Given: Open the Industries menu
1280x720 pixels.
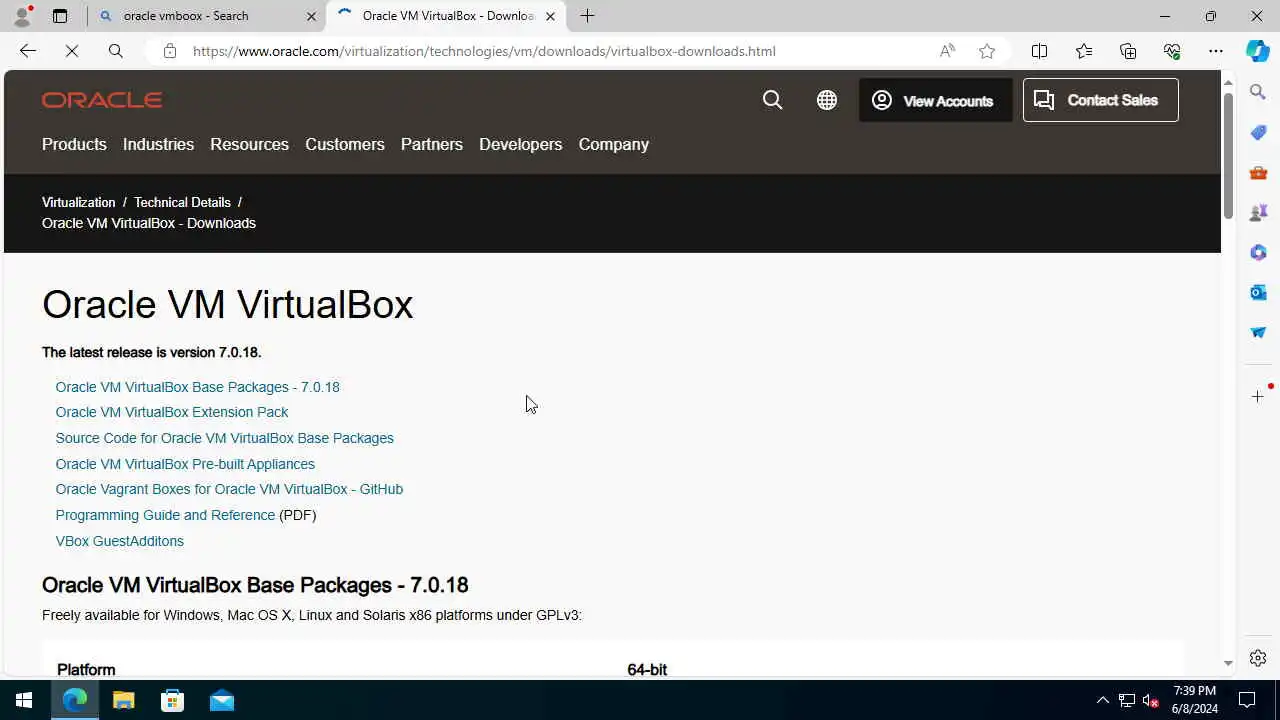Looking at the screenshot, I should [158, 144].
